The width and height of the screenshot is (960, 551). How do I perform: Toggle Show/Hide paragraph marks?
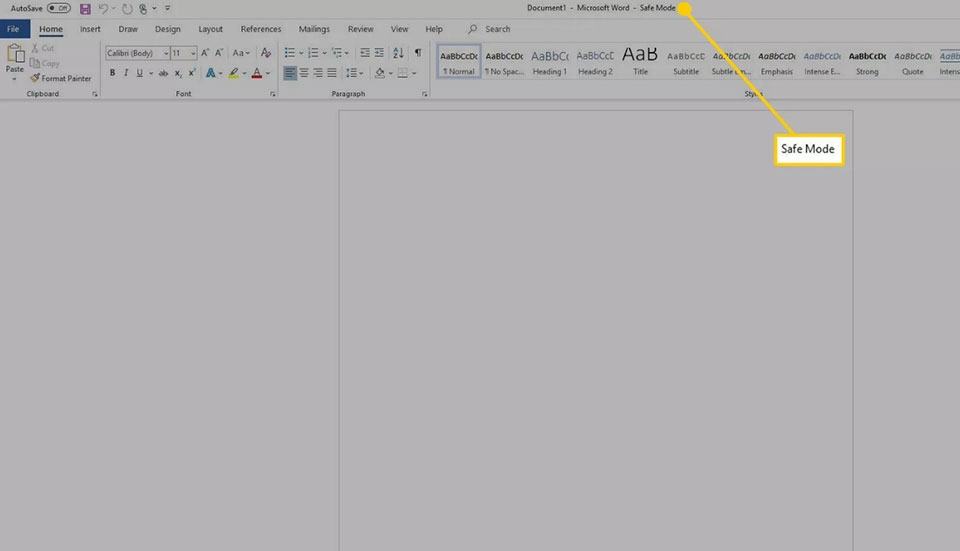pos(418,53)
